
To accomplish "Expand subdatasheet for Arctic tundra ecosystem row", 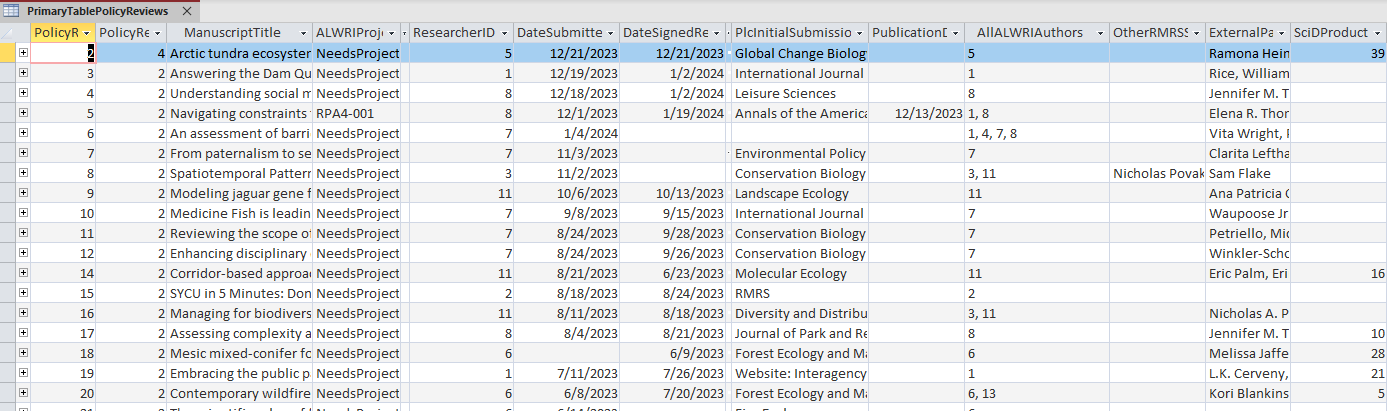I will [23, 53].
